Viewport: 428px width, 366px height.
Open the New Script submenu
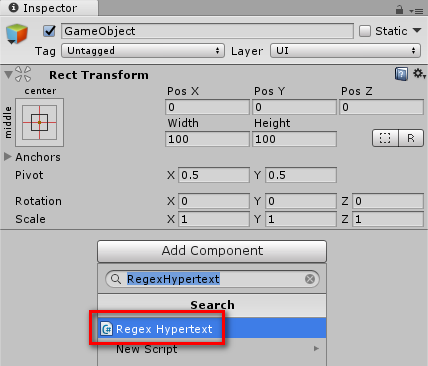click(212, 349)
